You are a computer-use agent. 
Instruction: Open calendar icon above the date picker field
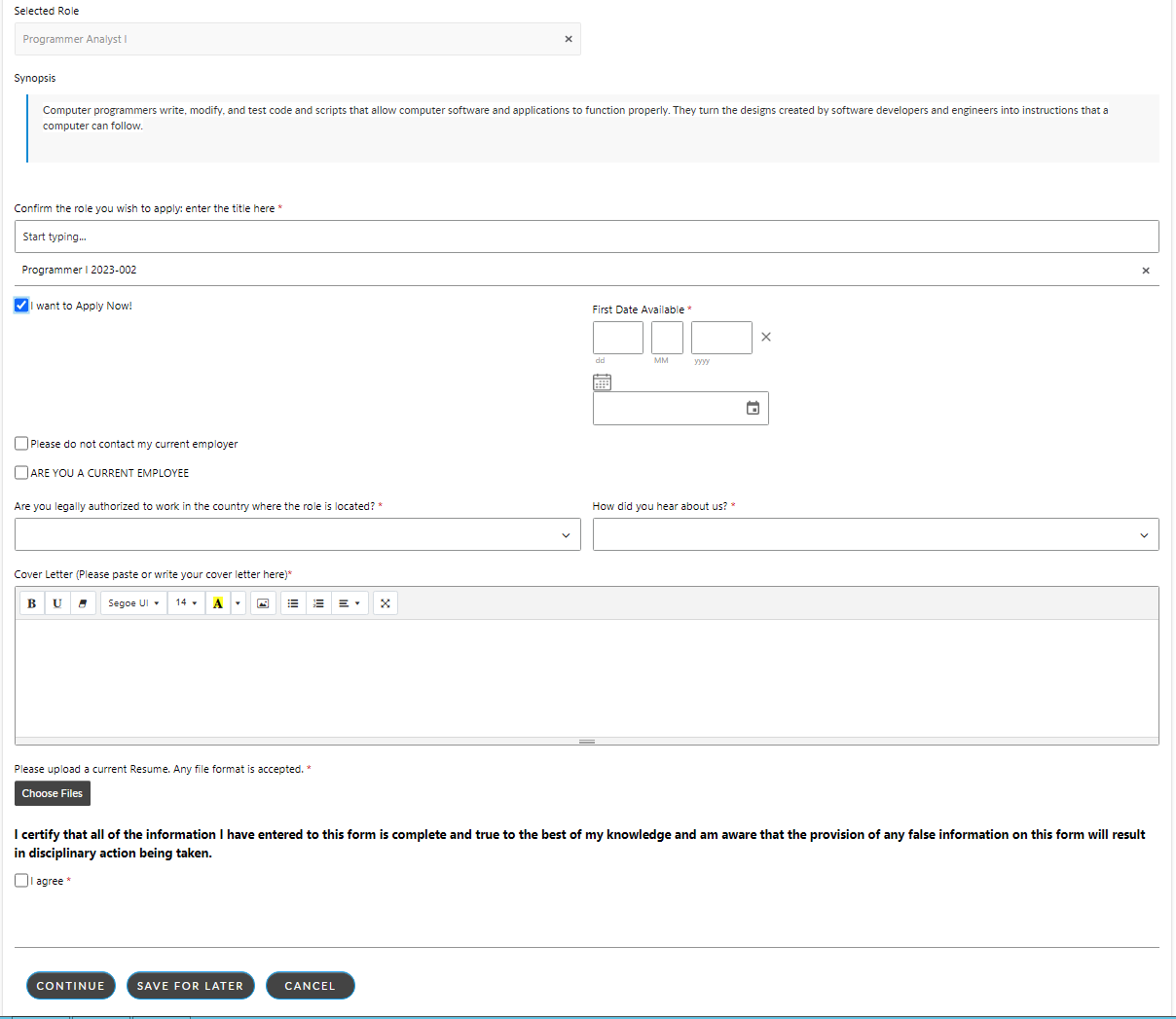[x=602, y=382]
